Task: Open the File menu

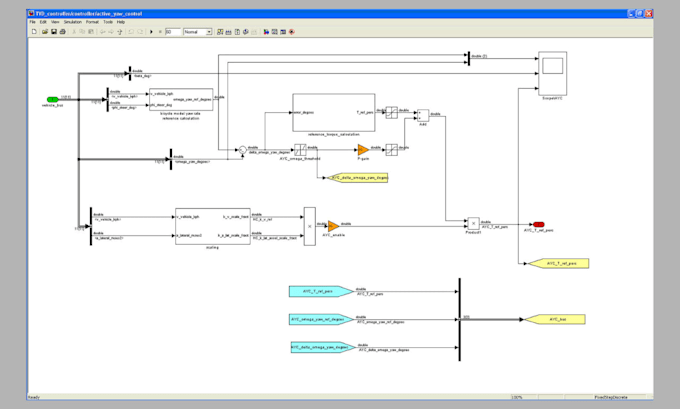Action: click(x=33, y=22)
